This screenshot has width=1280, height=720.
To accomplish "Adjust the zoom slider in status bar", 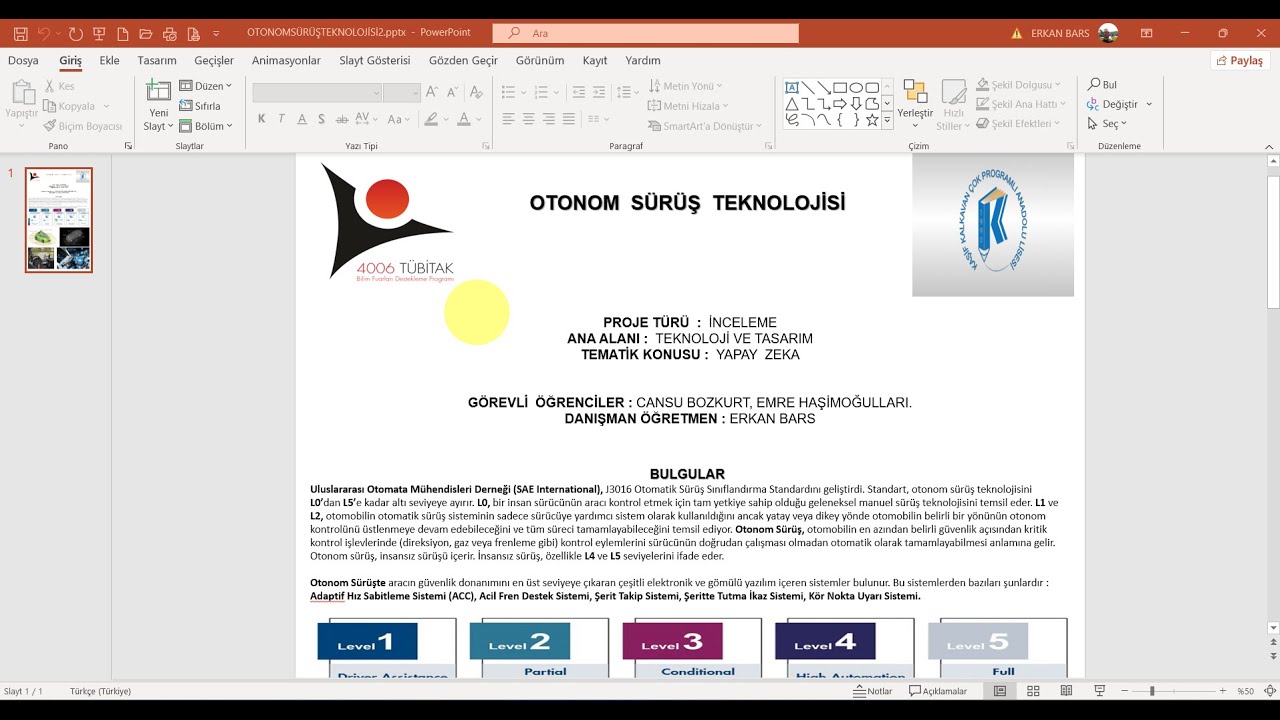I will (1152, 691).
